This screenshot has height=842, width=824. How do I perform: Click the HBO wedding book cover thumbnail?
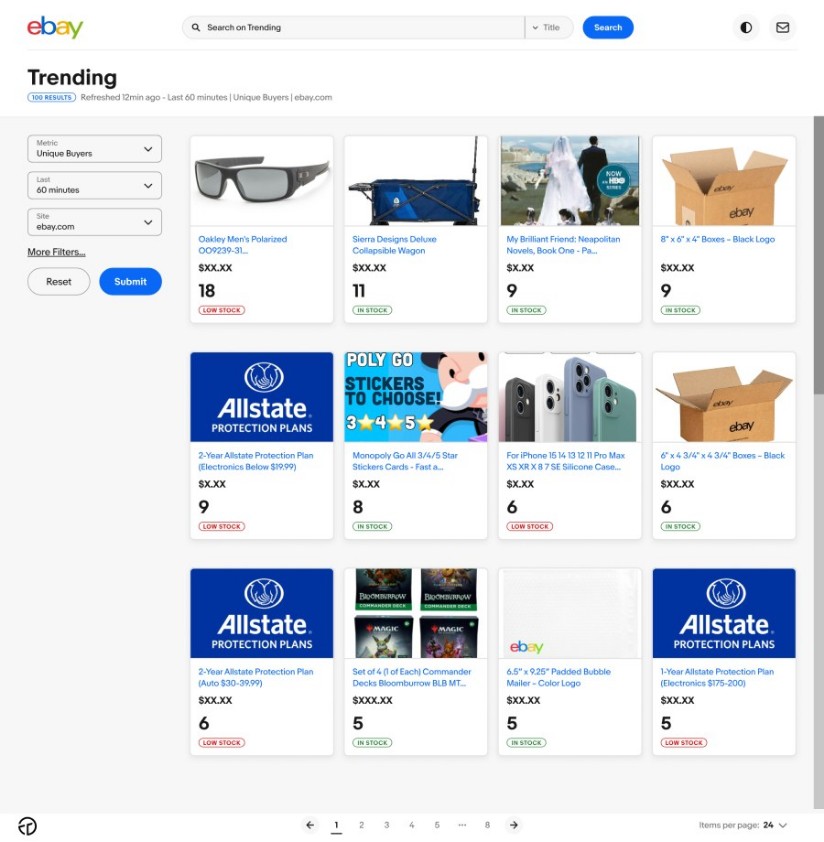pos(570,181)
